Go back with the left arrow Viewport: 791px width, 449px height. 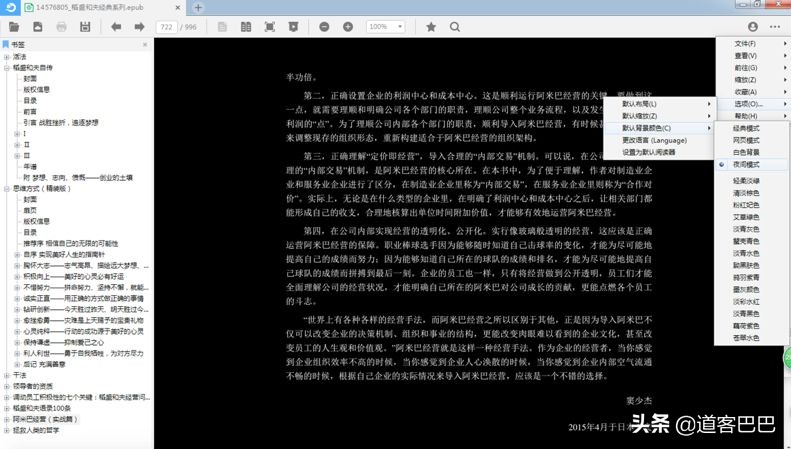tap(116, 27)
